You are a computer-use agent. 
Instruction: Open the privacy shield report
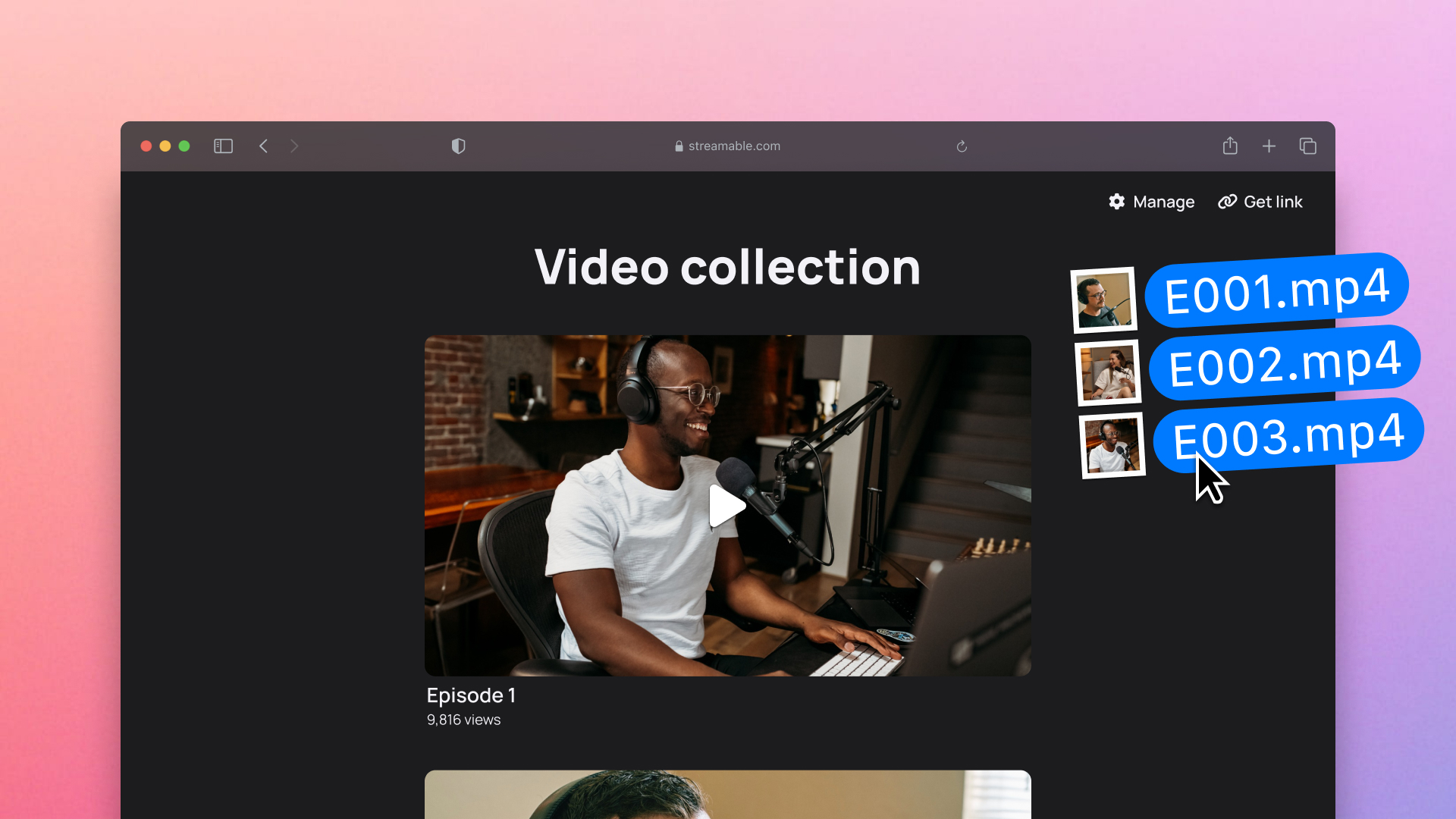pyautogui.click(x=458, y=146)
